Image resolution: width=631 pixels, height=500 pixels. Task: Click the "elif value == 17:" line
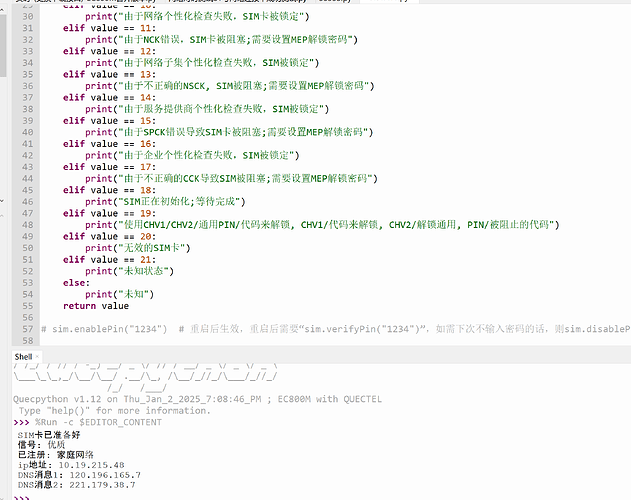[109, 167]
